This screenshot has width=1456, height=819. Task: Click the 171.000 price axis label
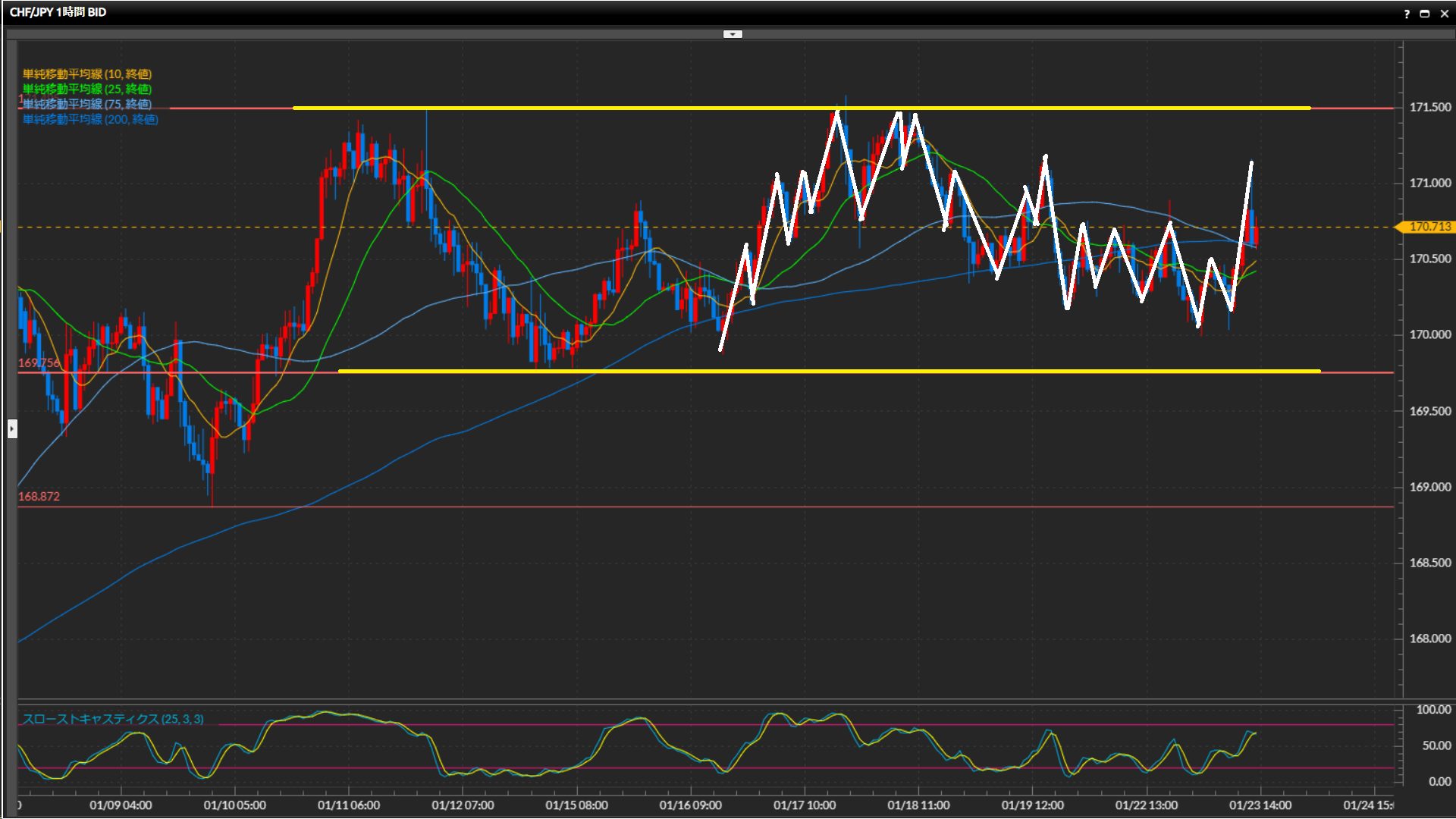(1429, 183)
